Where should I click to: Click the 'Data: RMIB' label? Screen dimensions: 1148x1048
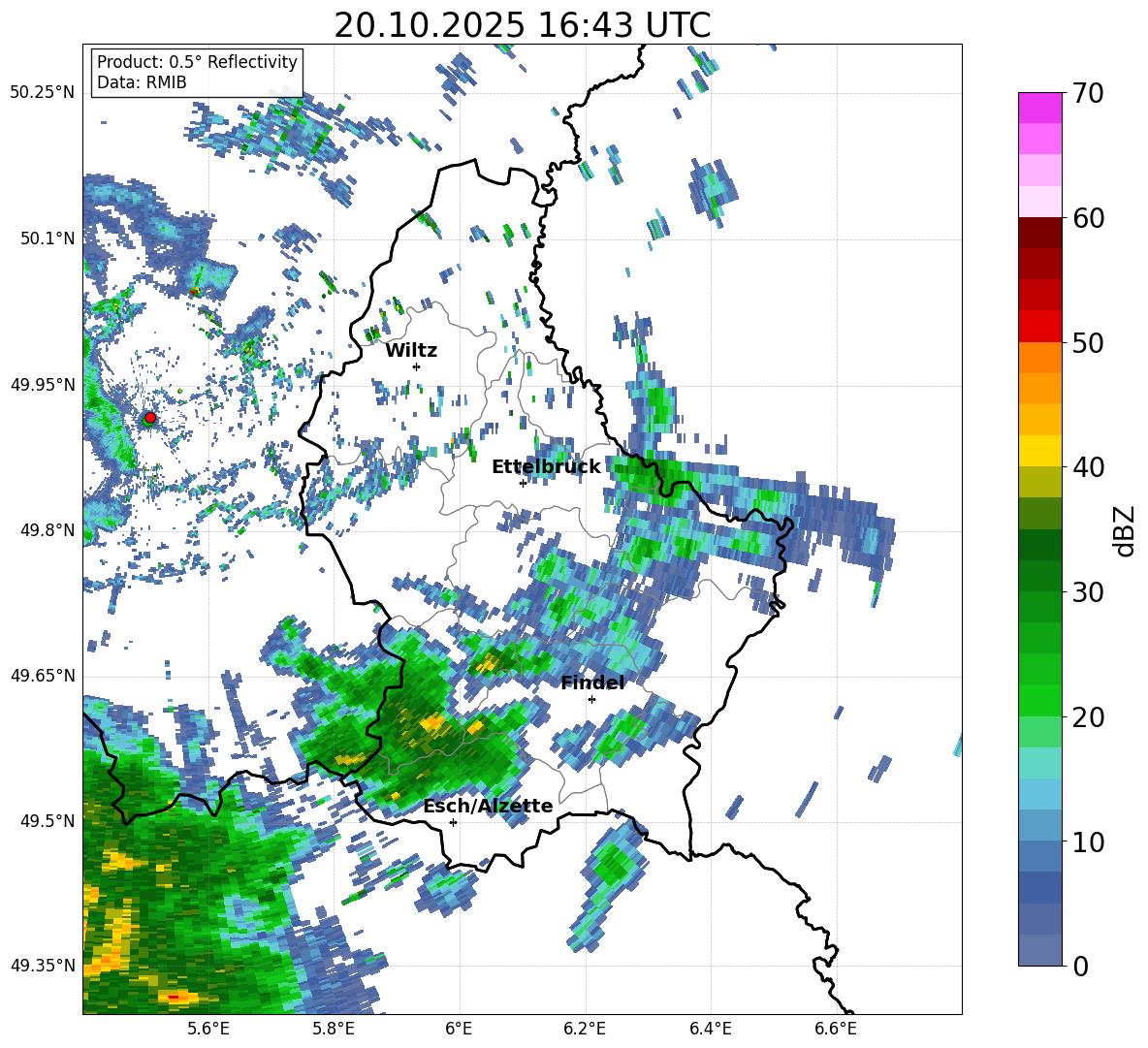(142, 82)
